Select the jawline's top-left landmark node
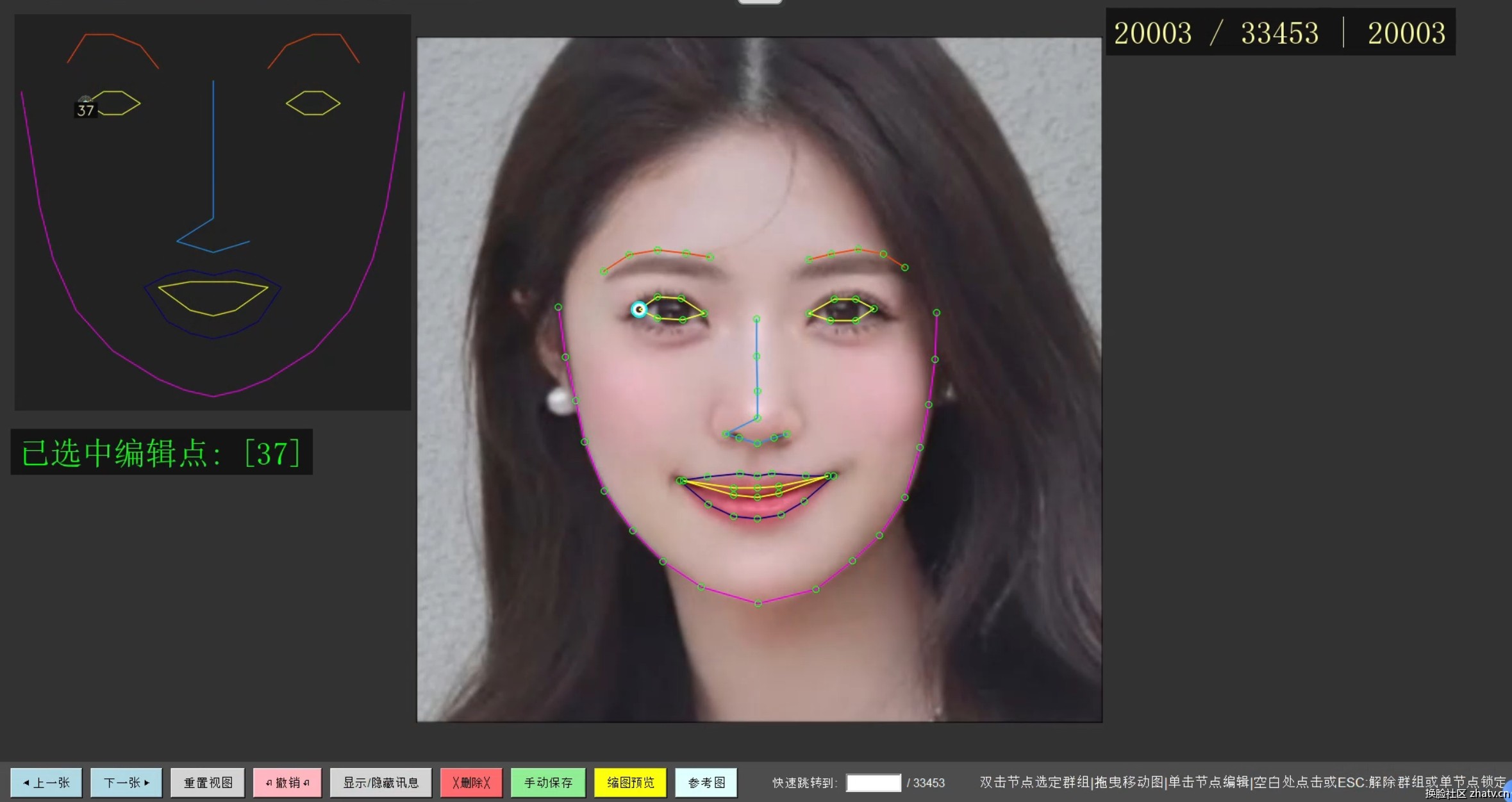The width and height of the screenshot is (1512, 802). [558, 307]
